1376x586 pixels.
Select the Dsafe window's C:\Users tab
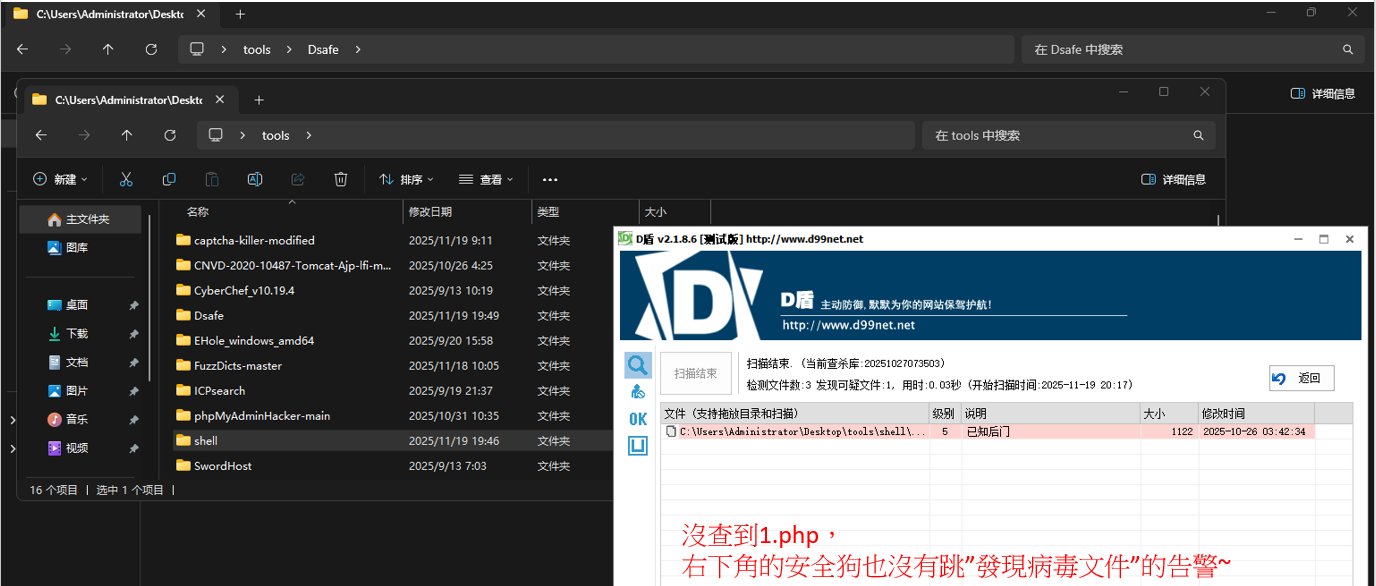click(x=110, y=14)
